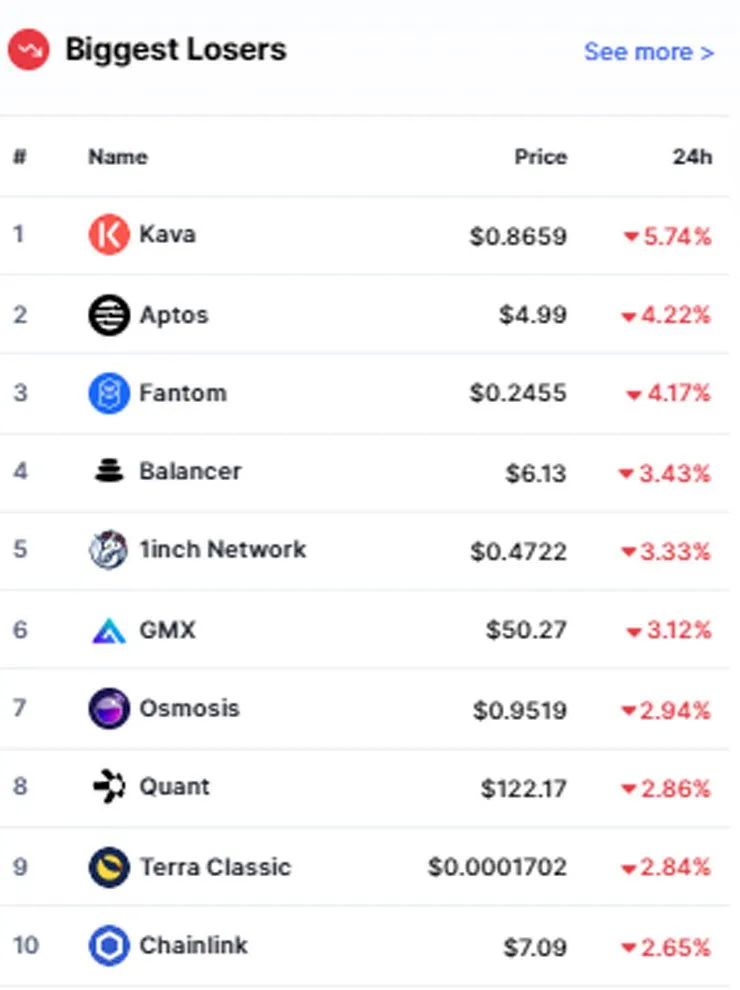Click the Balancer coin logo
The height and width of the screenshot is (990, 740).
[x=109, y=471]
